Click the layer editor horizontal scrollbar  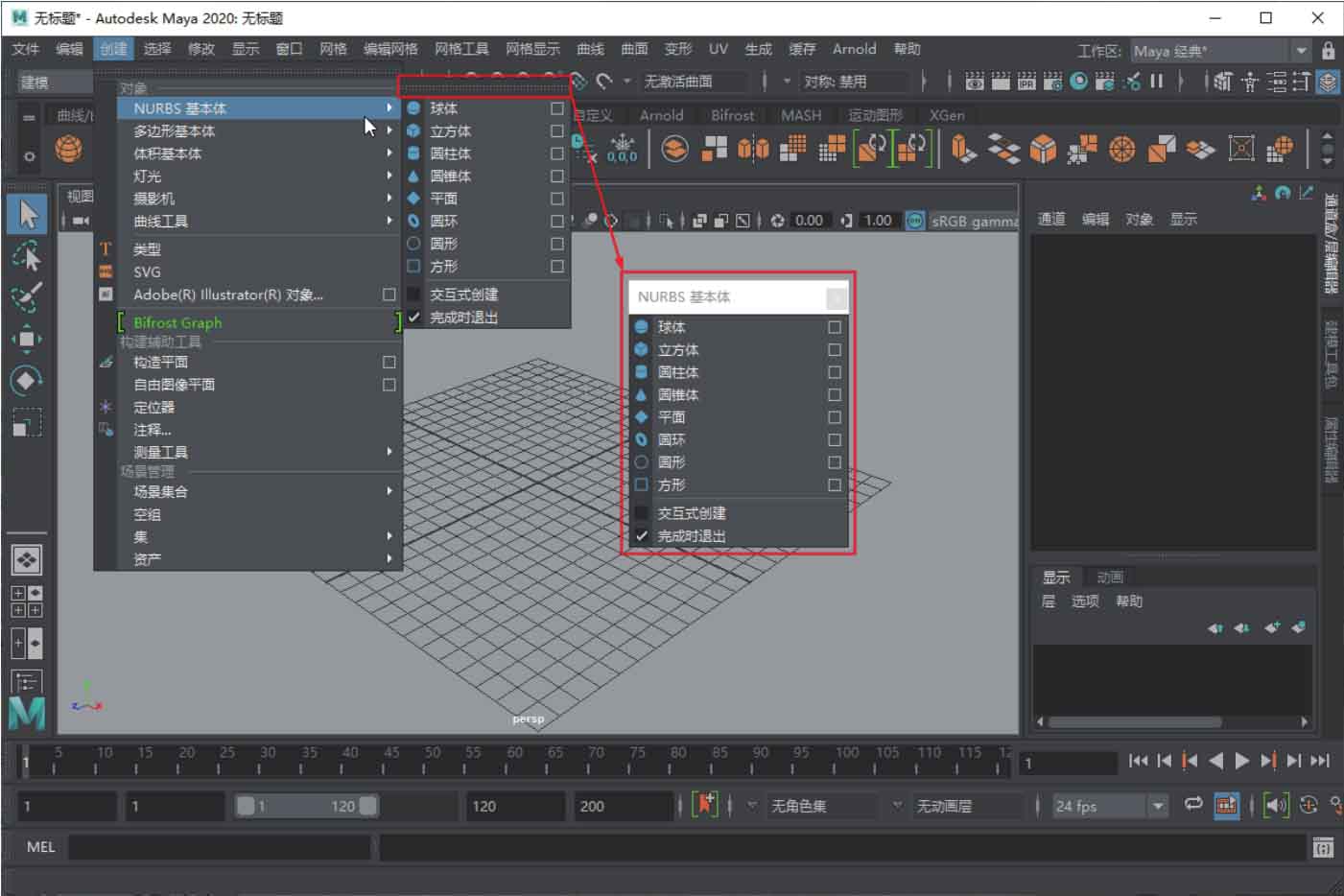(x=1135, y=721)
